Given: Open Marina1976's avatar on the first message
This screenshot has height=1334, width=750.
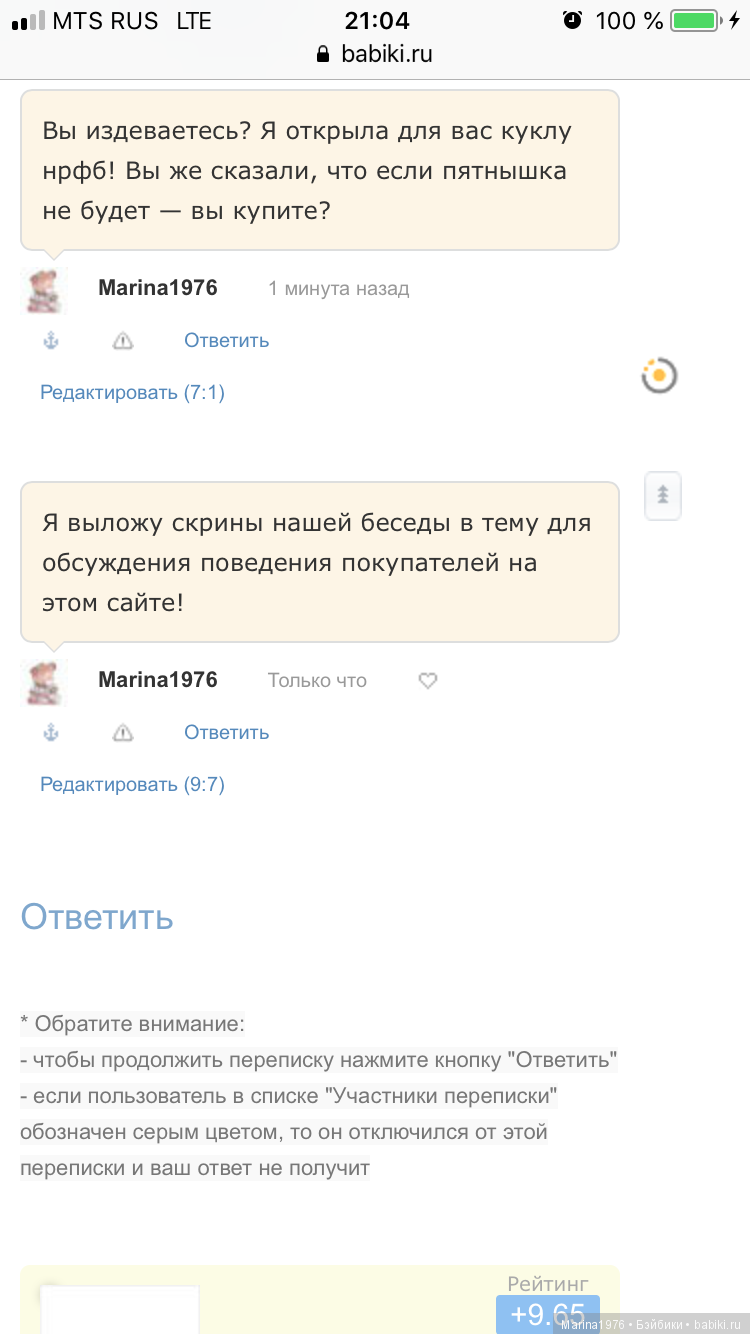Looking at the screenshot, I should [44, 287].
